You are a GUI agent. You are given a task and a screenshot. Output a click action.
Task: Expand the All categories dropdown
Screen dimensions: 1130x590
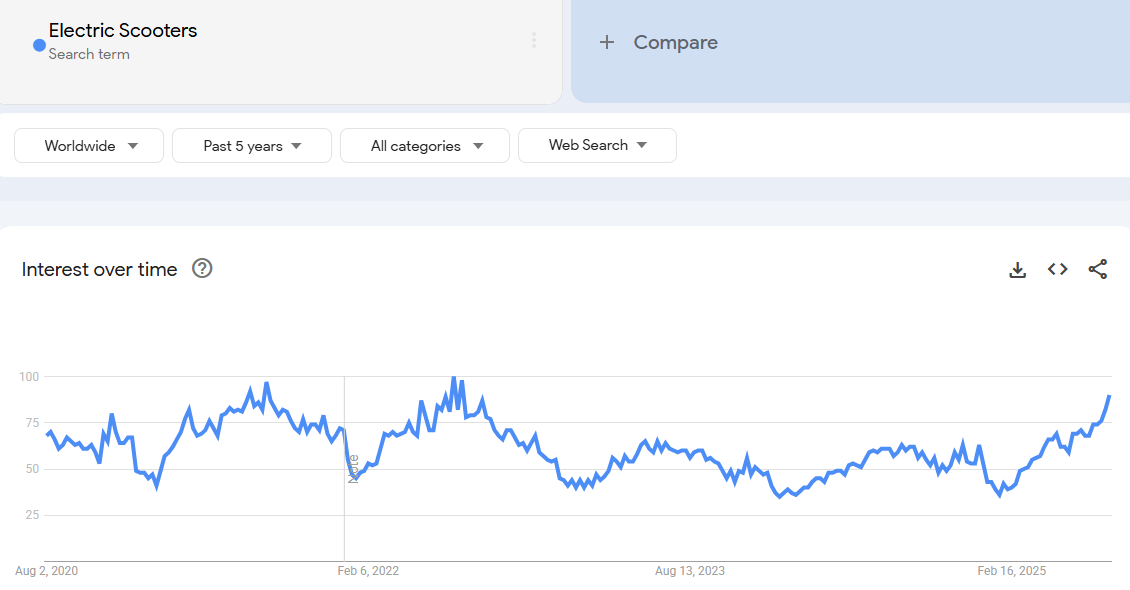click(x=425, y=146)
